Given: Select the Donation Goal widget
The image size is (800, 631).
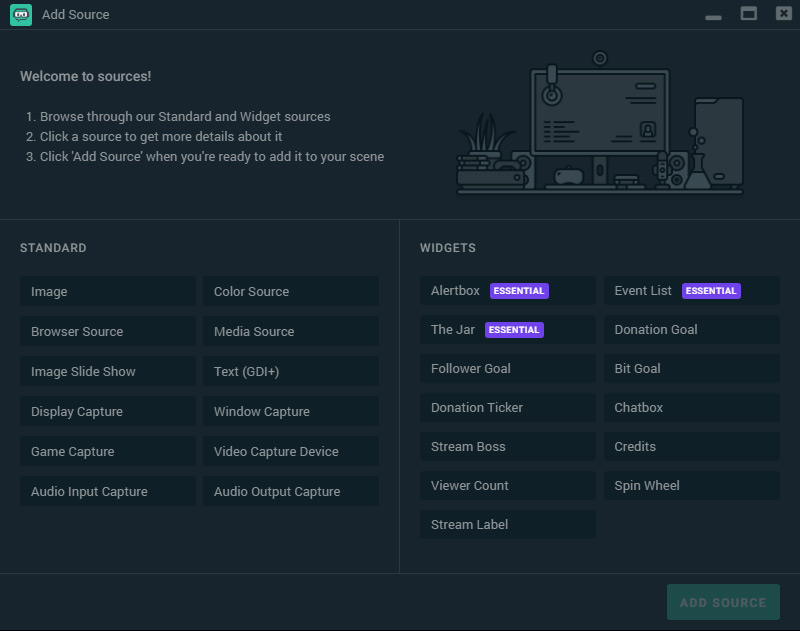Looking at the screenshot, I should tap(691, 330).
